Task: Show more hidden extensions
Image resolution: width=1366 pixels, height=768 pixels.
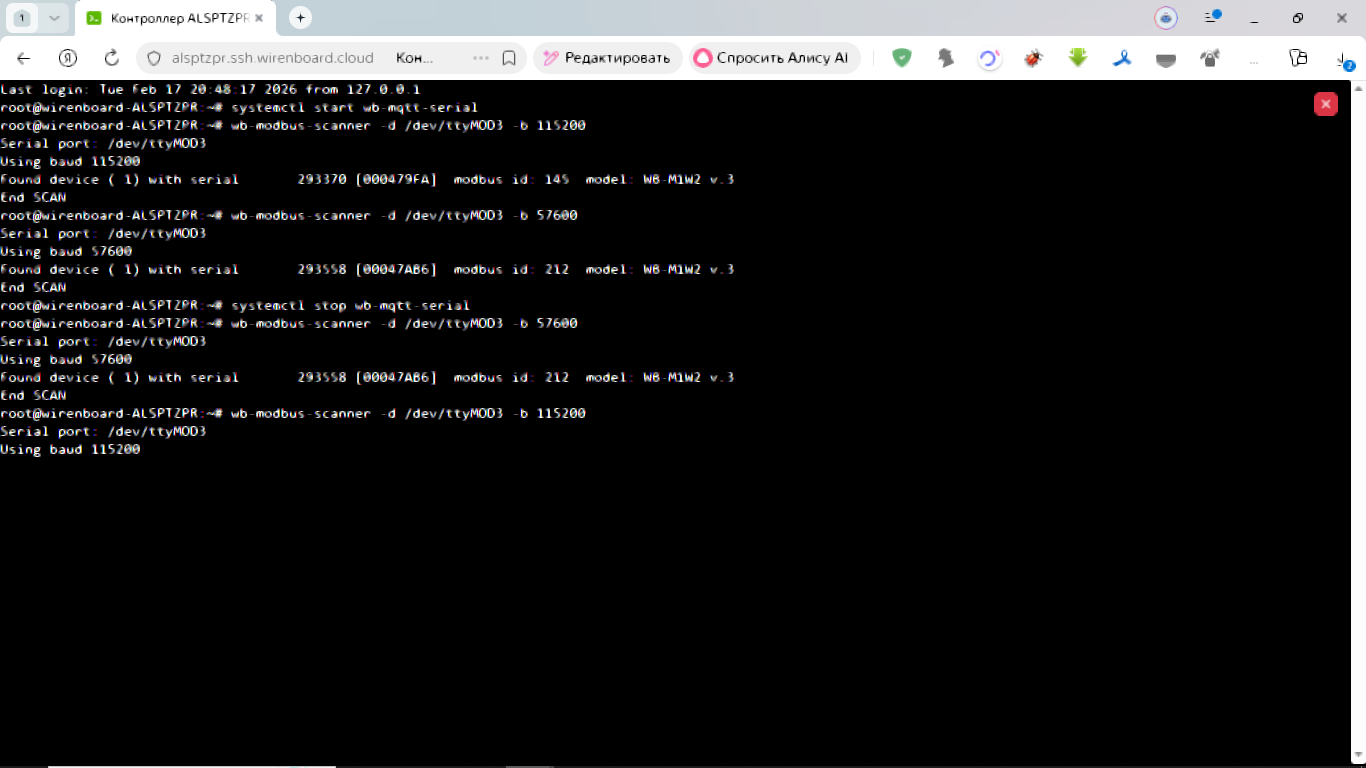Action: pos(1253,58)
